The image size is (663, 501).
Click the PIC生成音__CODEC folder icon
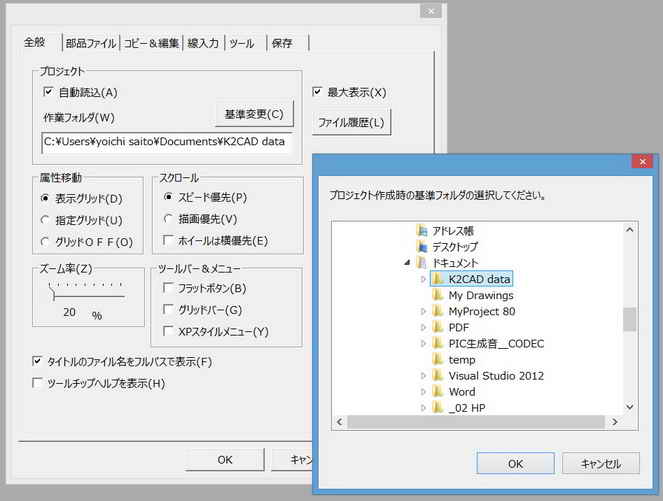(x=438, y=343)
